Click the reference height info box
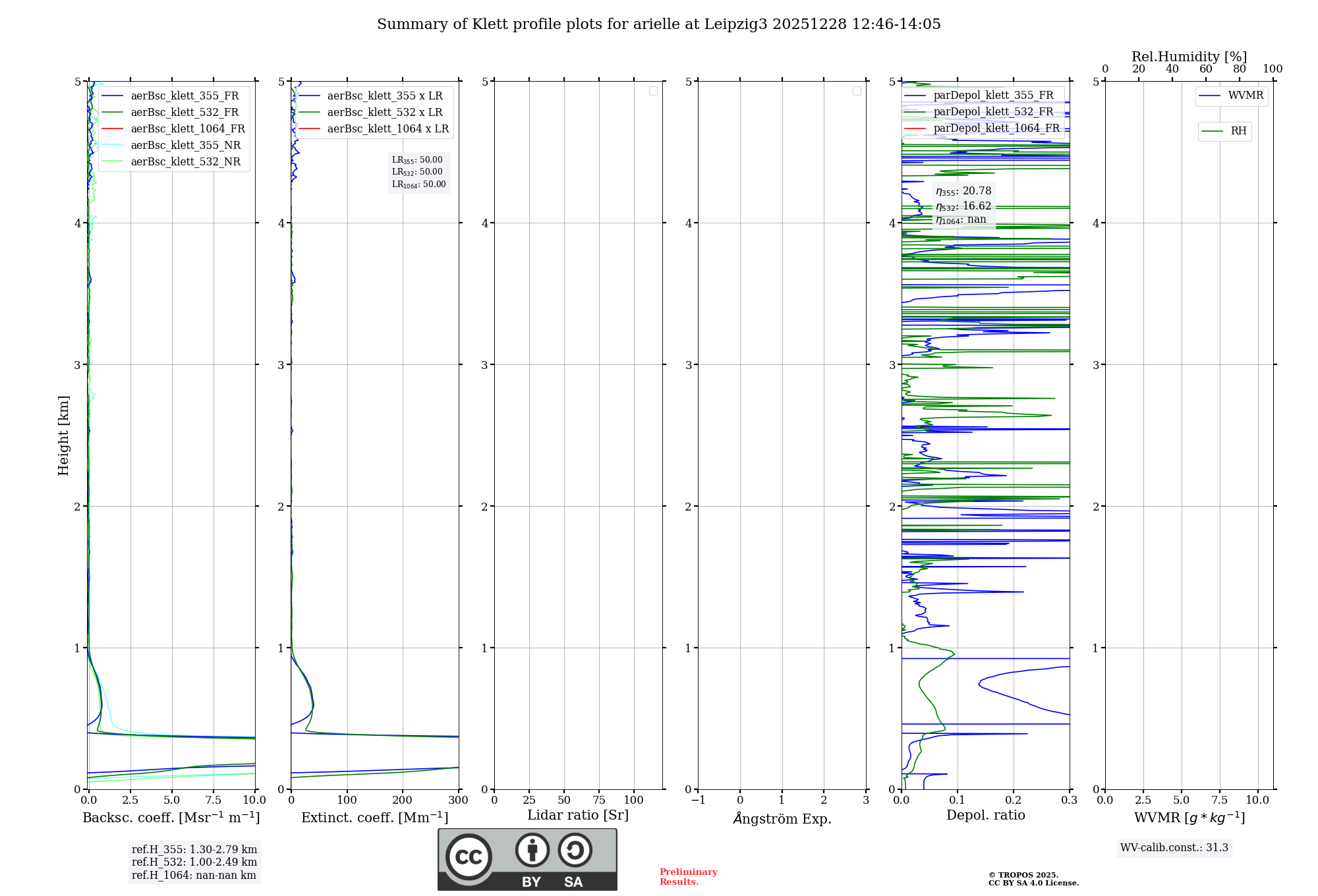The image size is (1318, 896). point(194,862)
